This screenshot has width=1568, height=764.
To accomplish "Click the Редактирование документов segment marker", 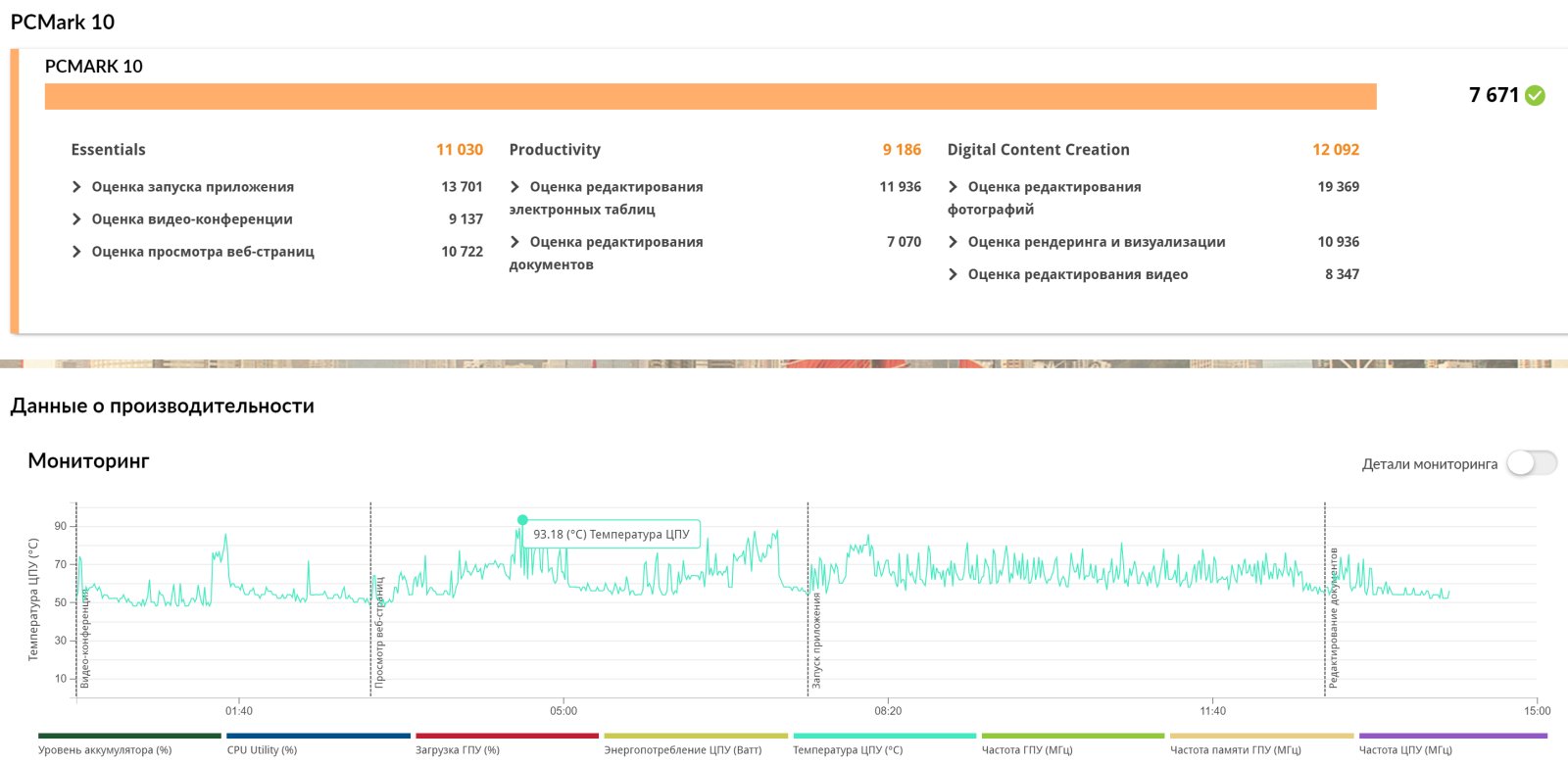I will (x=1325, y=599).
